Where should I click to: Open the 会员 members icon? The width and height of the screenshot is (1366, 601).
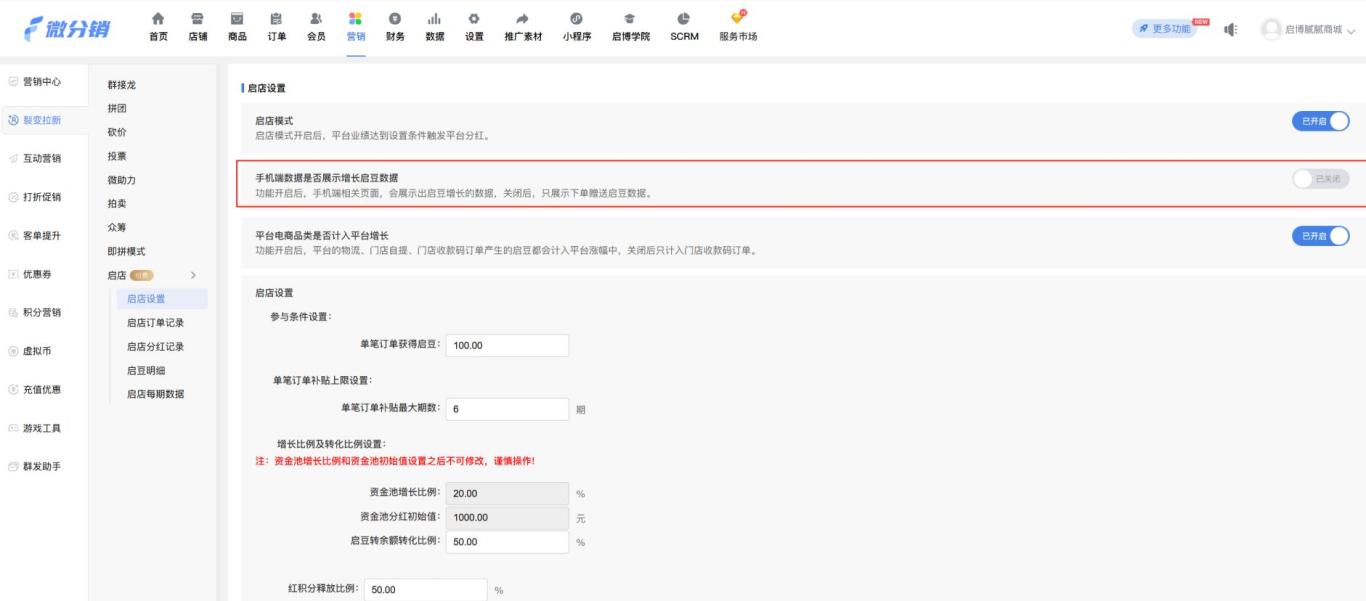[x=316, y=18]
